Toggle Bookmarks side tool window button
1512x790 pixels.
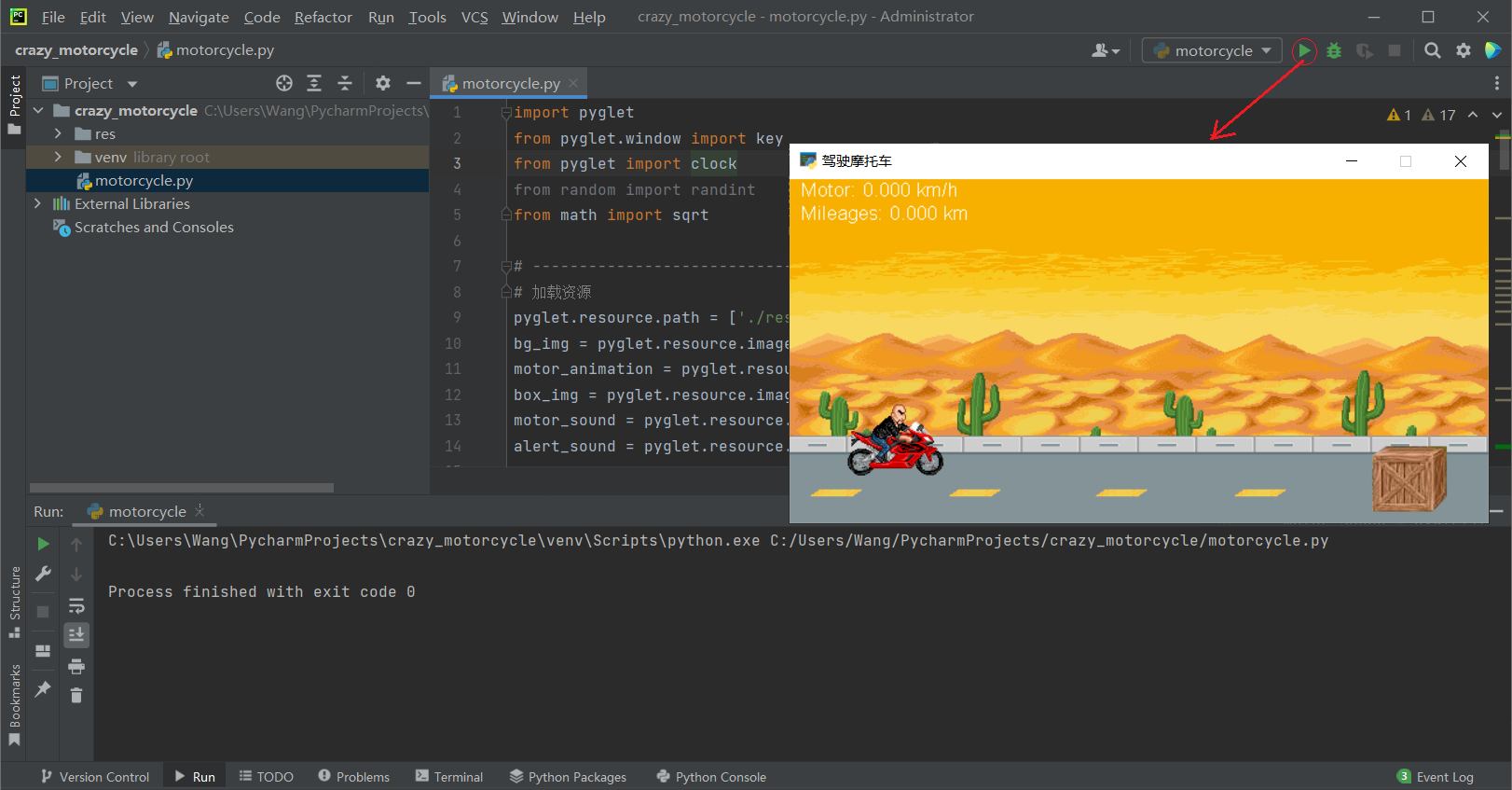(14, 704)
